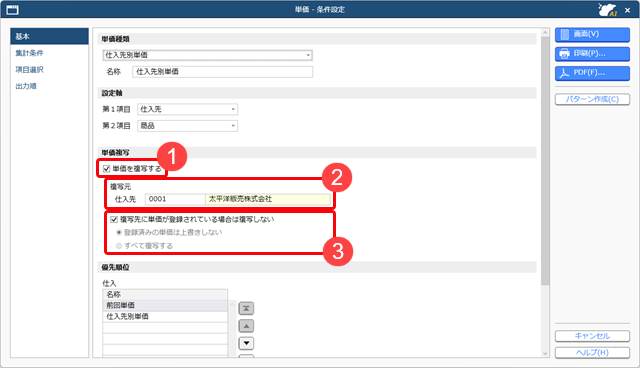This screenshot has width=640, height=368.
Task: Click the scrollbar down arrow of settings pane
Action: 545,354
